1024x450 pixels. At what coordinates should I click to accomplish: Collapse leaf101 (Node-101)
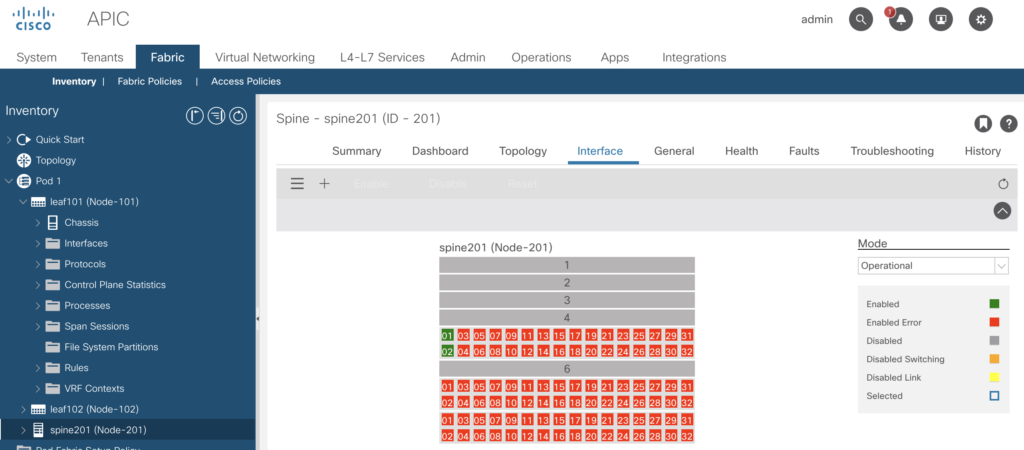coord(23,202)
